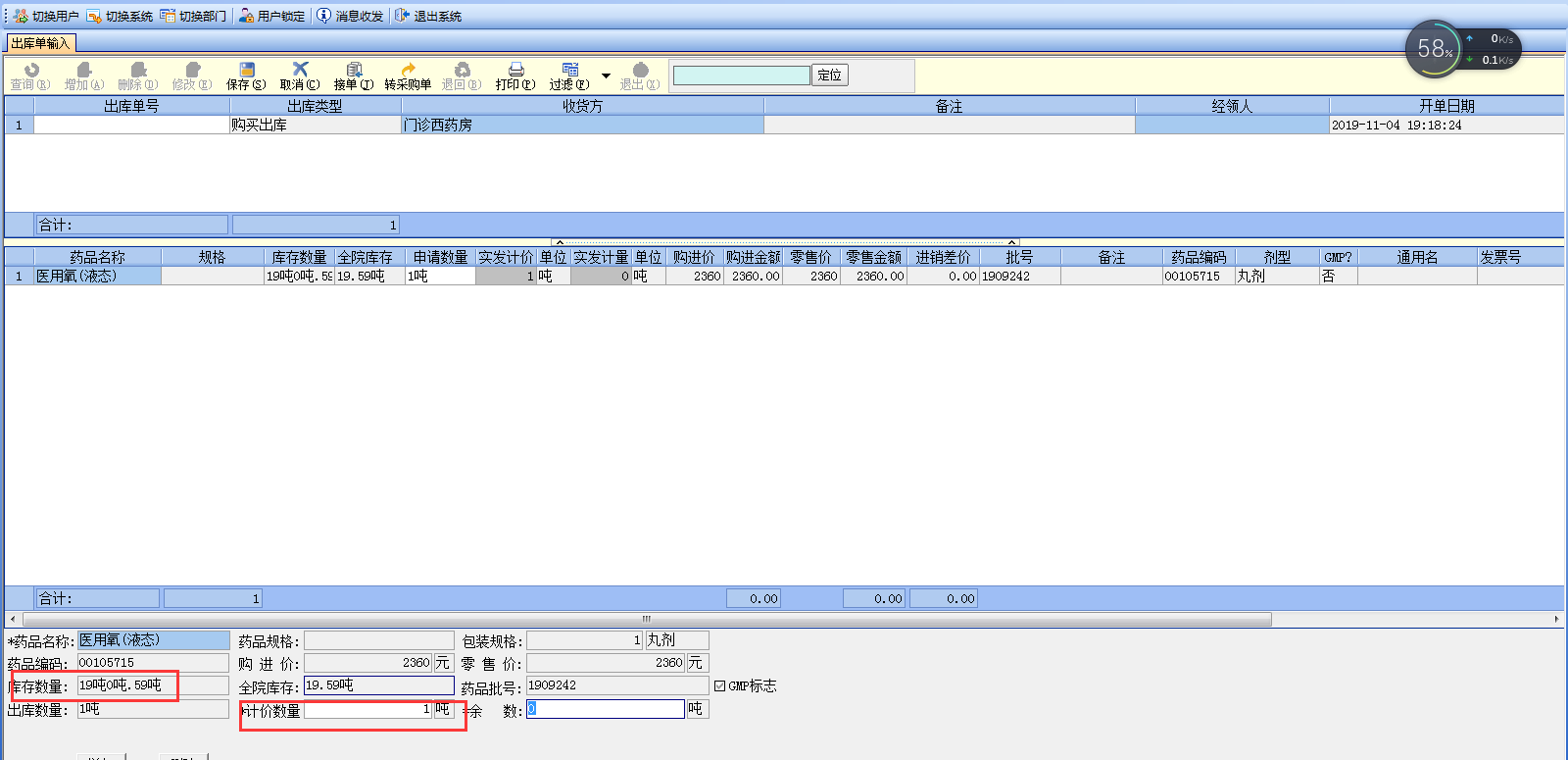Viewport: 1568px width, 760px height.
Task: Toggle the GMP标志 checkbox
Action: click(x=720, y=686)
